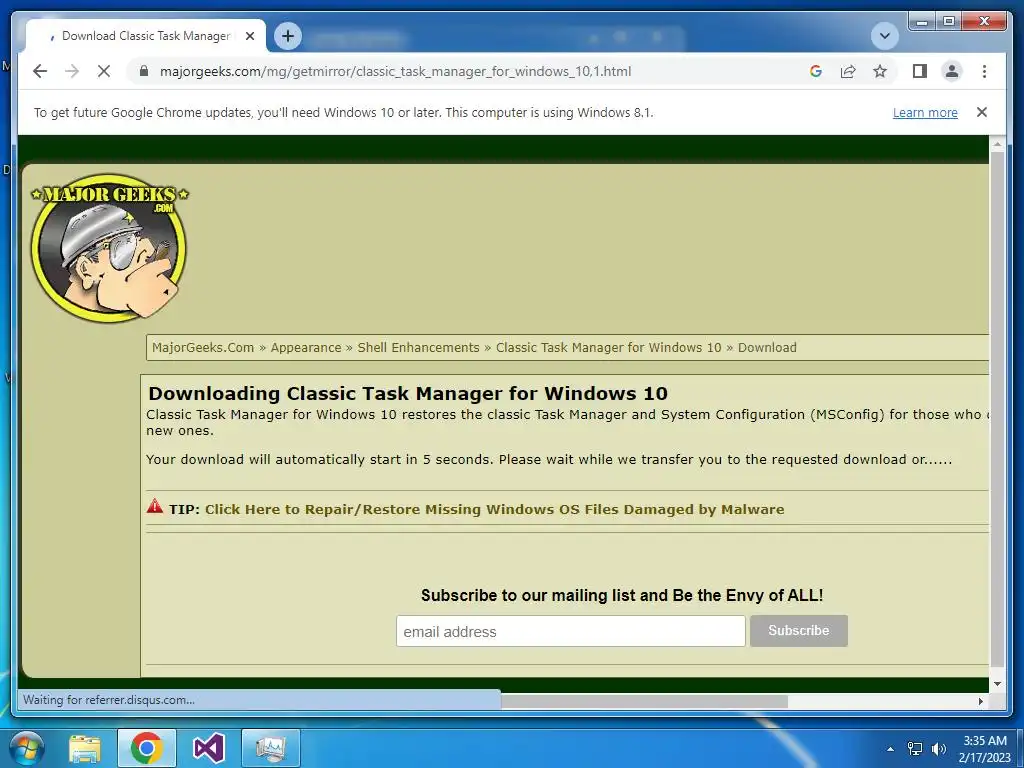Open the monitor app in taskbar
1024x768 pixels.
tap(270, 748)
